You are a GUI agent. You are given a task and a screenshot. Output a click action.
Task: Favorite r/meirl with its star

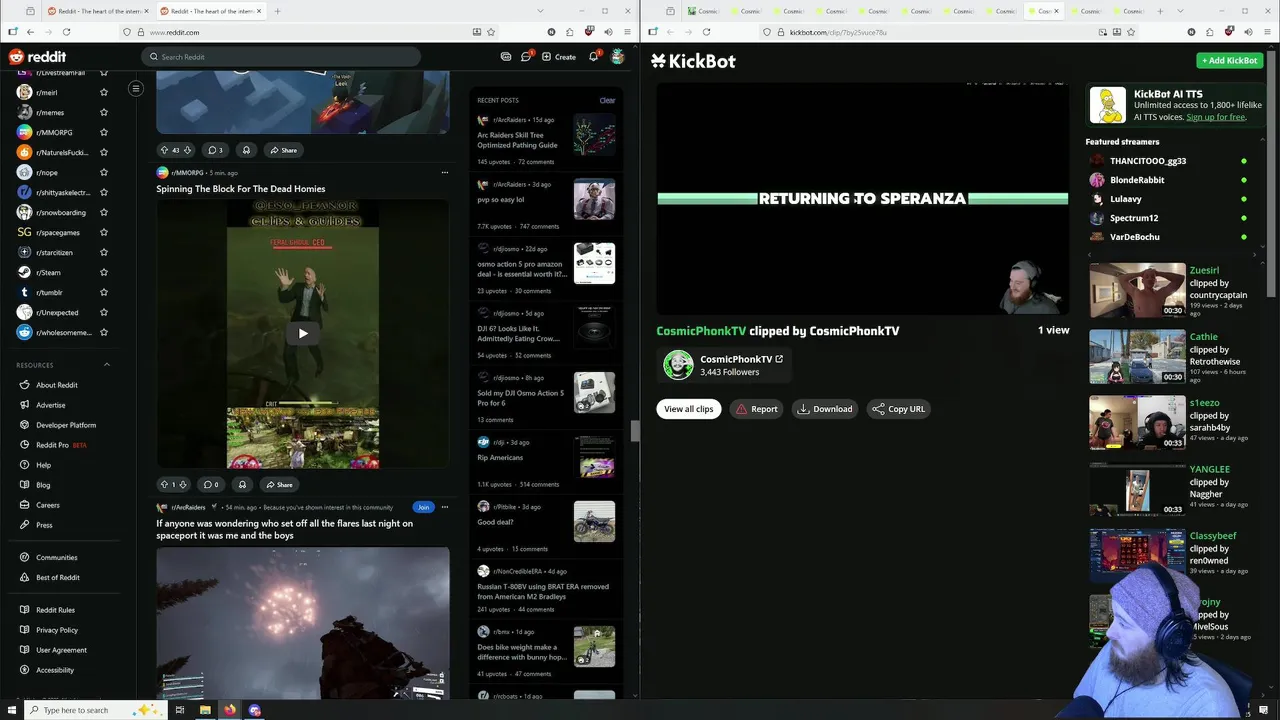104,92
